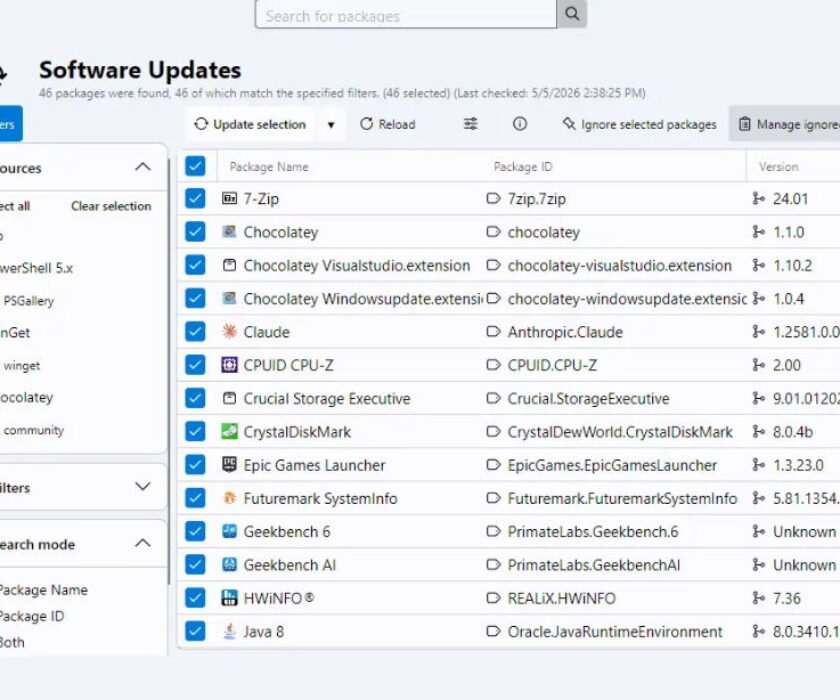Click the Geekbench AI icon
This screenshot has width=840, height=700.
pyautogui.click(x=229, y=564)
